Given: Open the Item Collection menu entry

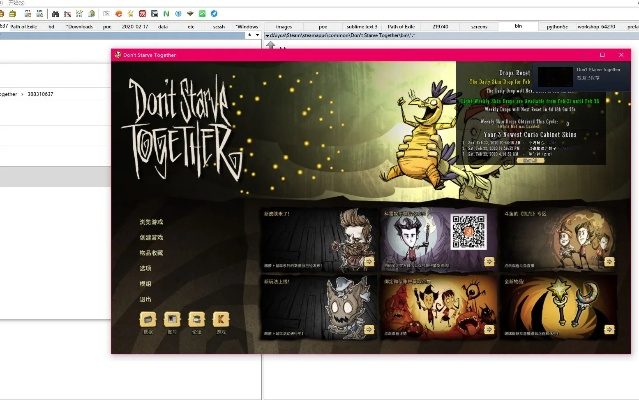Looking at the screenshot, I should pyautogui.click(x=151, y=253).
